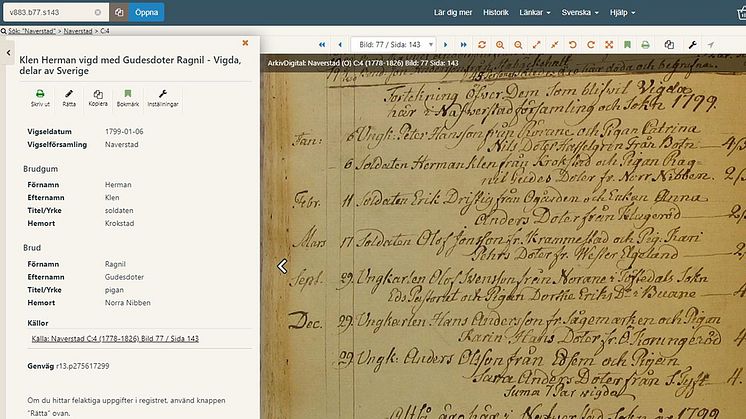Viewport: 746px width, 419px height.
Task: Zoom in on the document image
Action: pos(499,45)
